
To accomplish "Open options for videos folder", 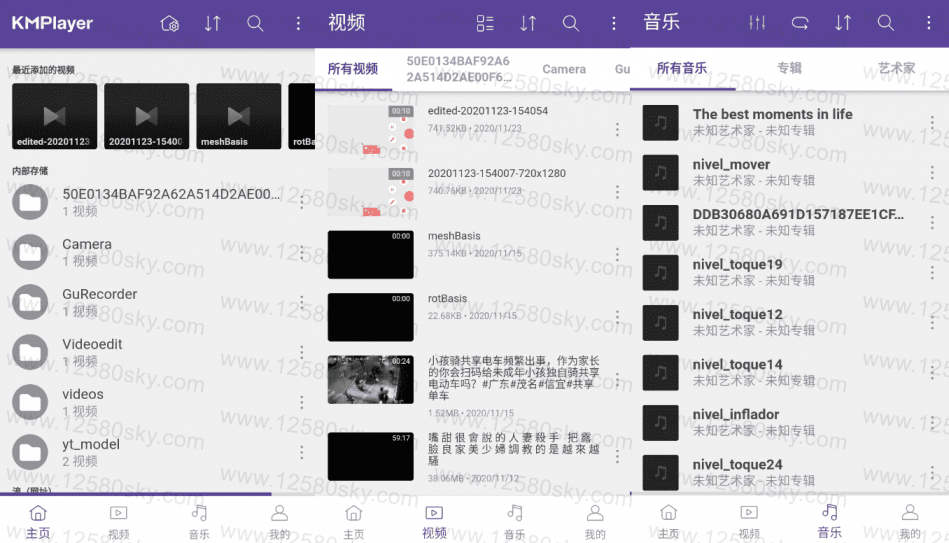I will [301, 402].
